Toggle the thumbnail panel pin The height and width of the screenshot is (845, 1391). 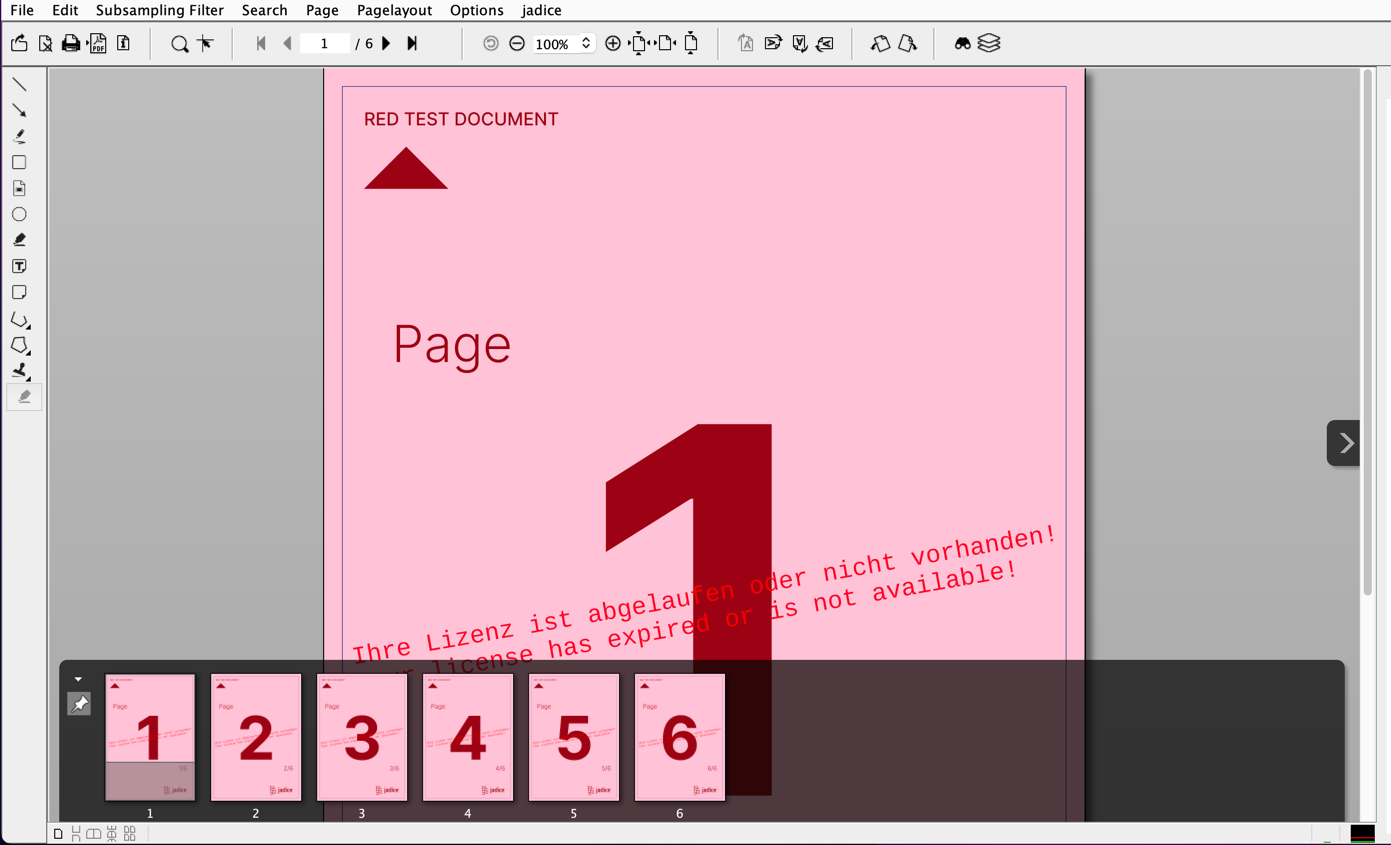(x=79, y=704)
